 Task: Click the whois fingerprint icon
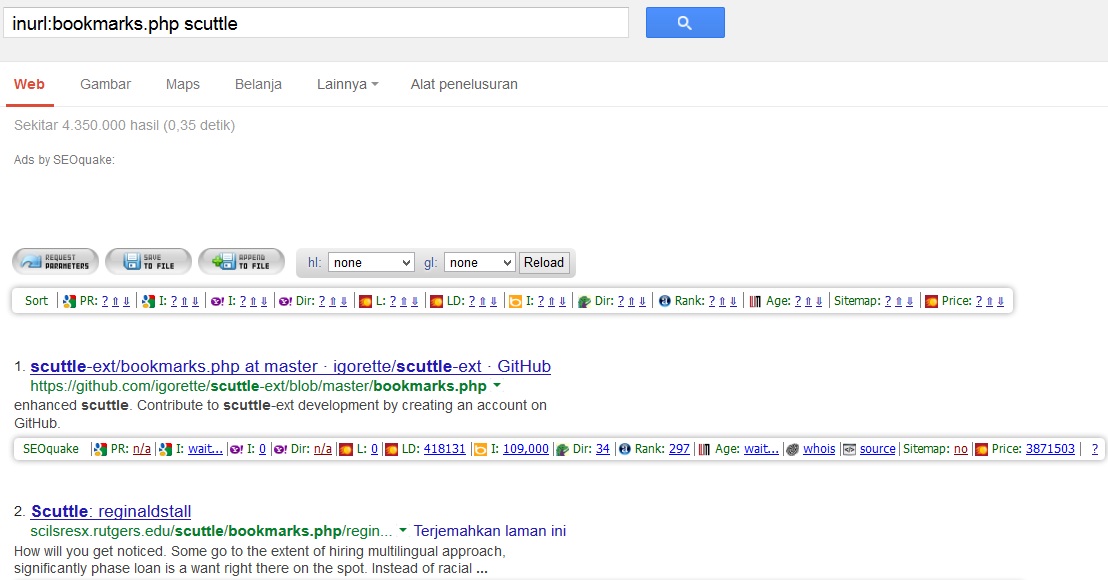tap(793, 449)
